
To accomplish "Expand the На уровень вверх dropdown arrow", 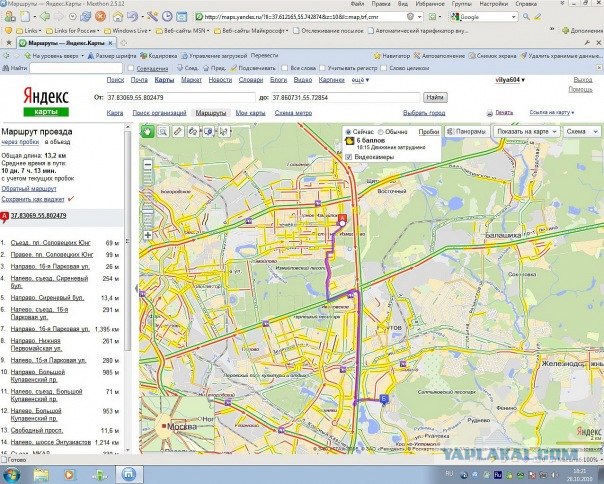I will coord(82,56).
